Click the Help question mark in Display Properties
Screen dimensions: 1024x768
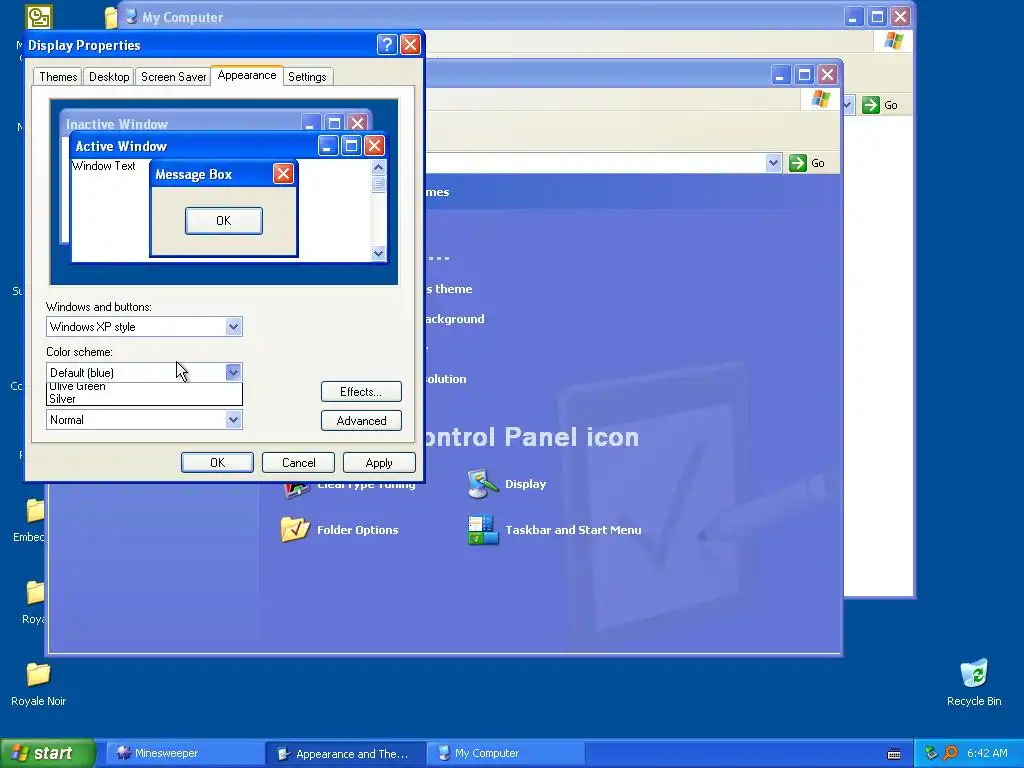tap(387, 44)
